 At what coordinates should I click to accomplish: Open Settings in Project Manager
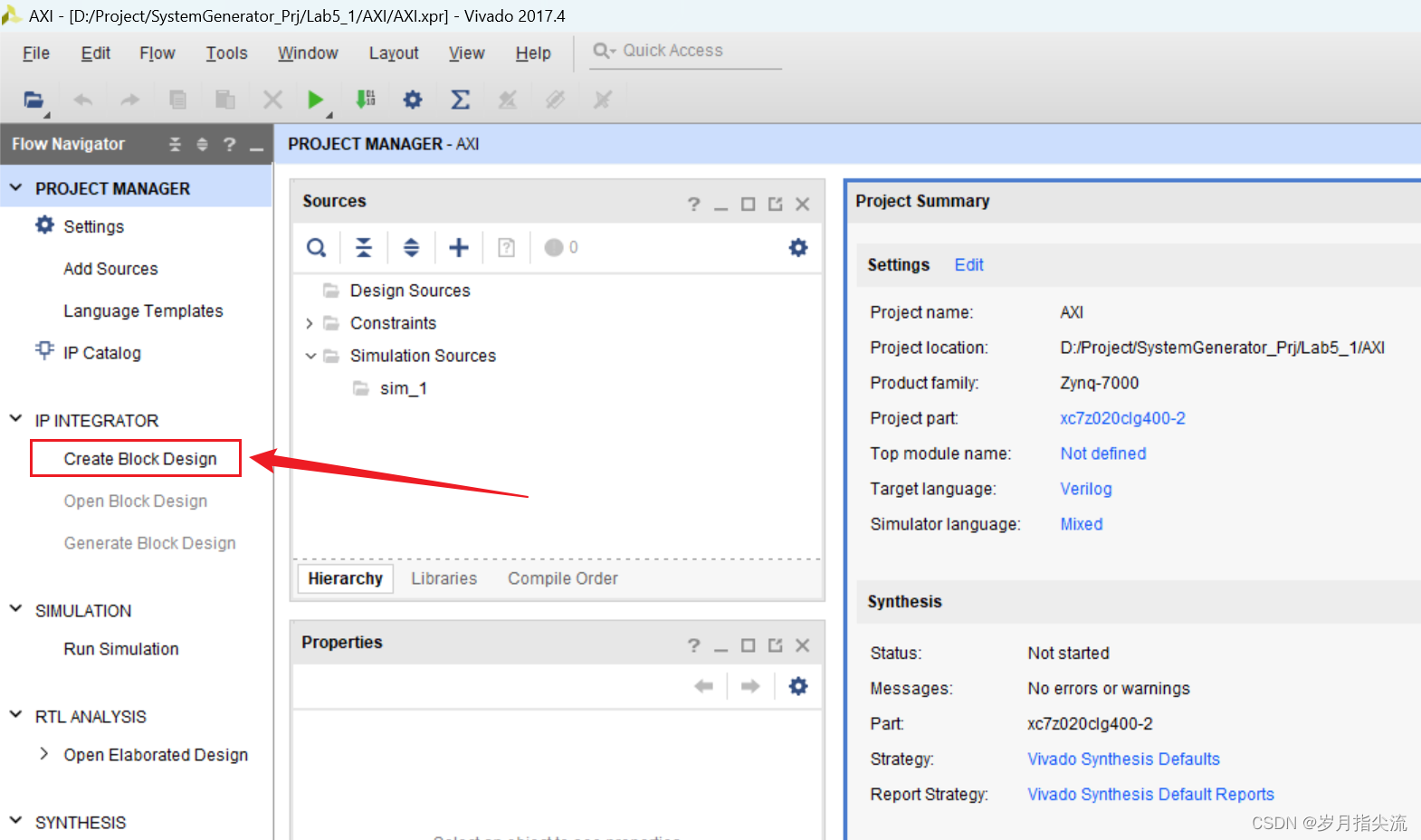point(94,226)
